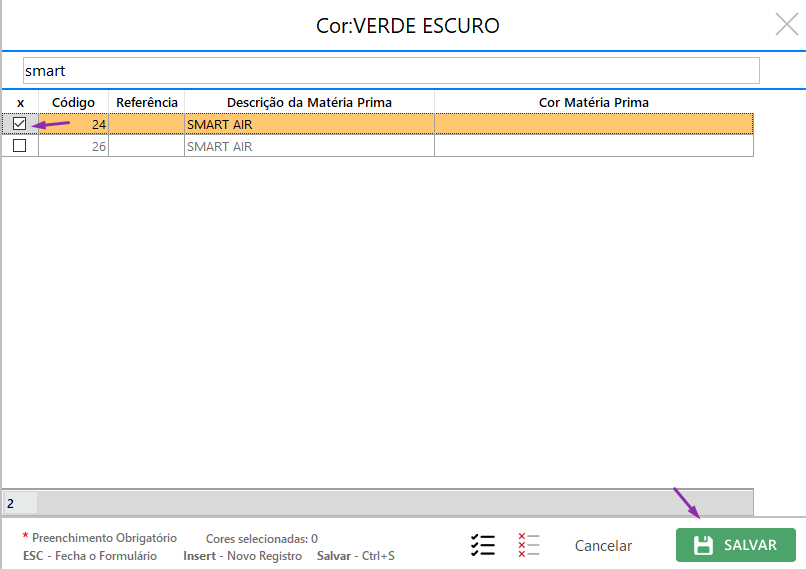Sort by Descrição da Matéria Prima header
The width and height of the screenshot is (806, 569).
(x=309, y=102)
